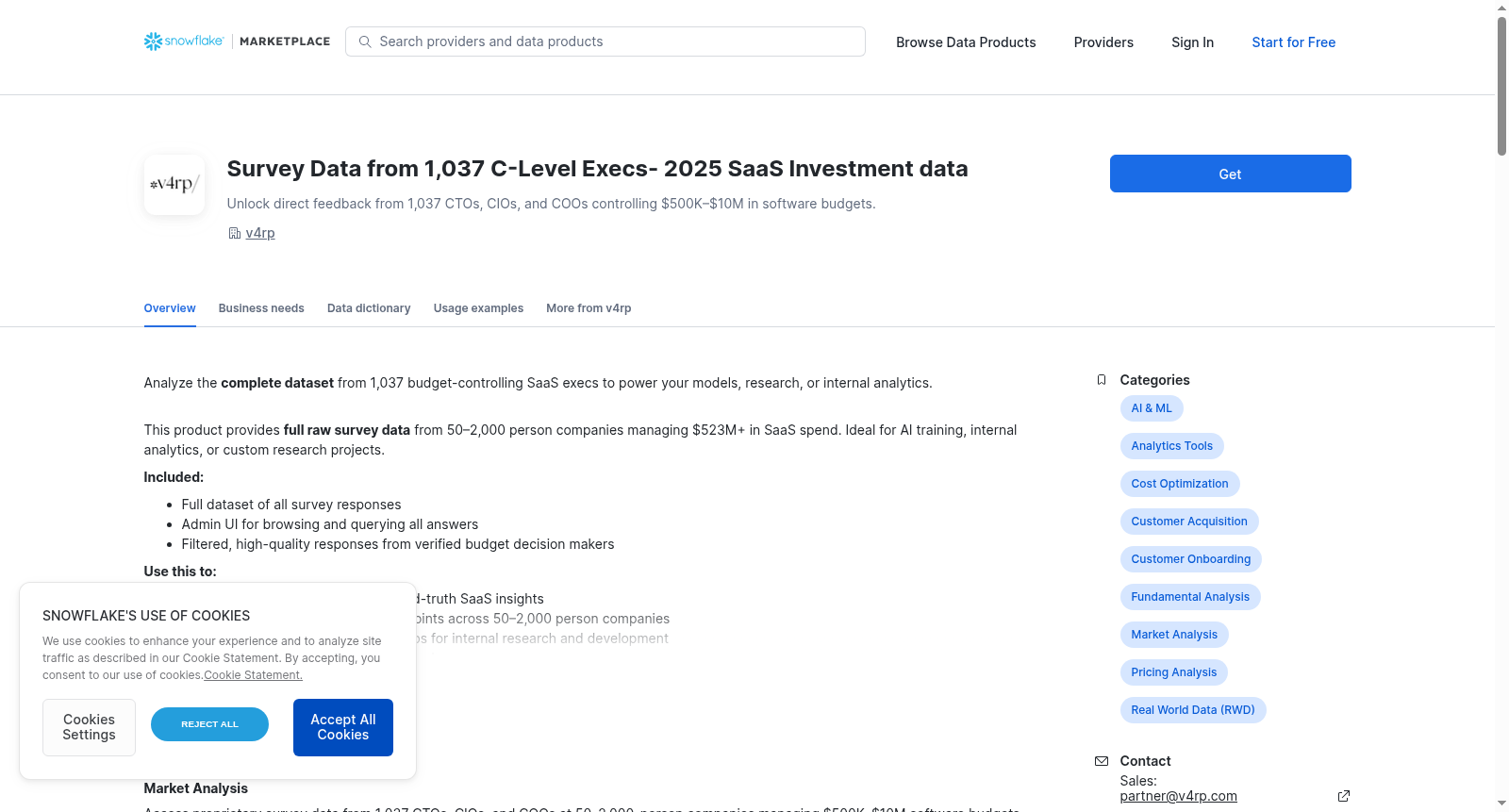This screenshot has height=812, width=1509.
Task: Open Browse Data Products menu
Action: click(x=966, y=42)
